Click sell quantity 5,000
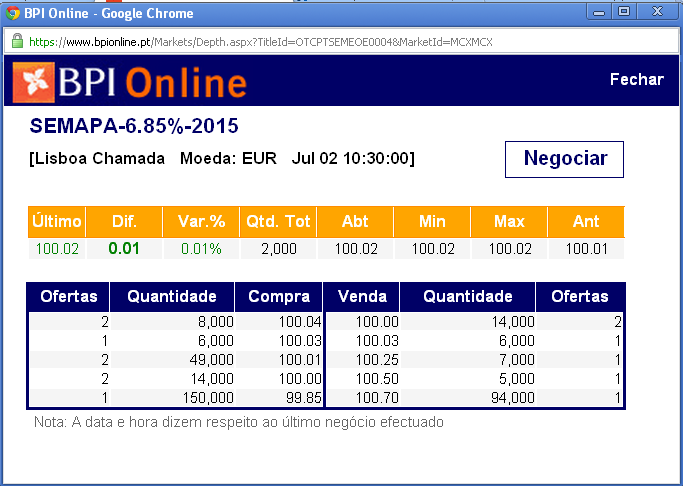Image resolution: width=683 pixels, height=486 pixels. [517, 379]
